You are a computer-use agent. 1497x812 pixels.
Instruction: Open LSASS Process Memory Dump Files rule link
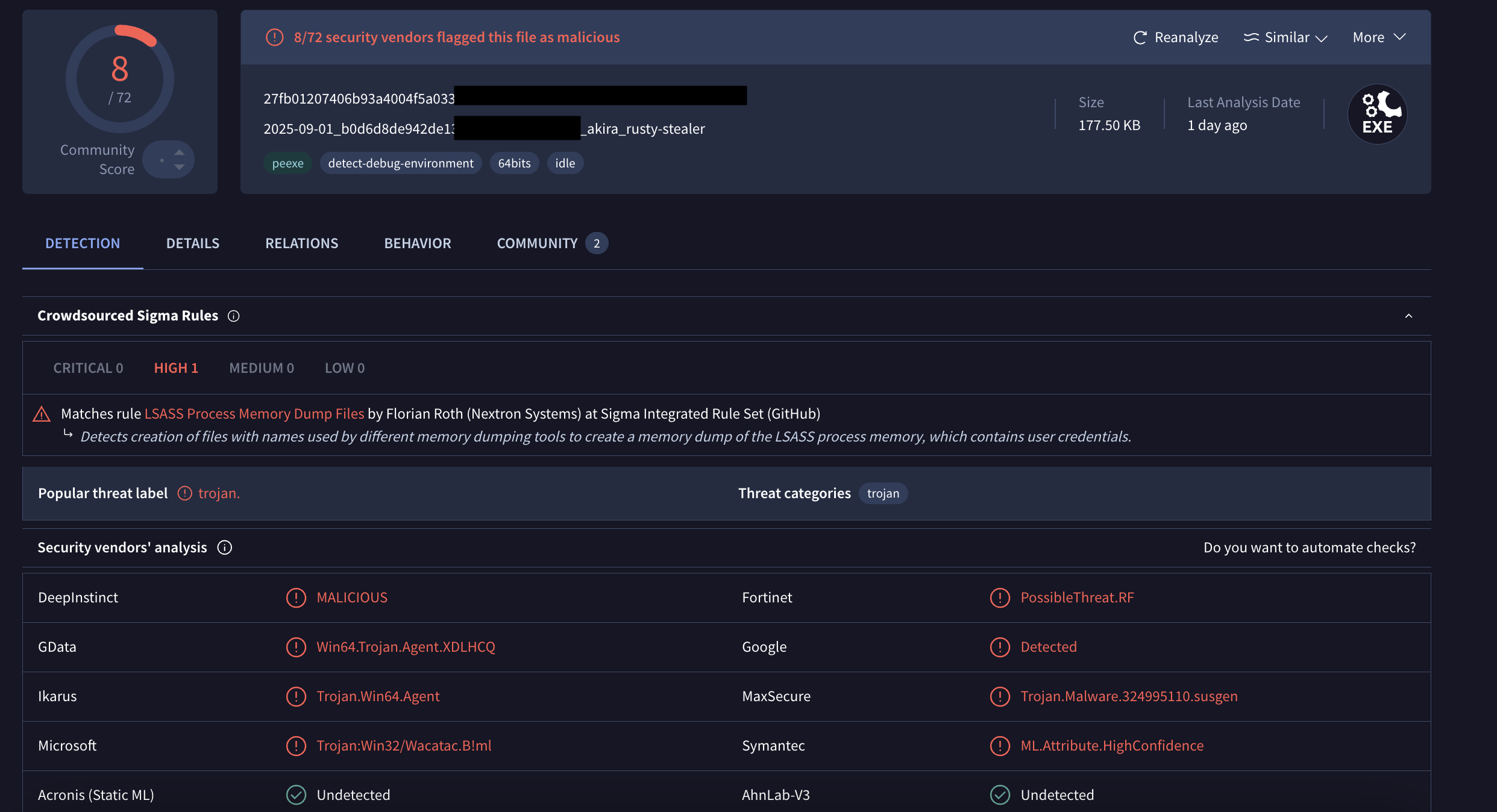254,414
